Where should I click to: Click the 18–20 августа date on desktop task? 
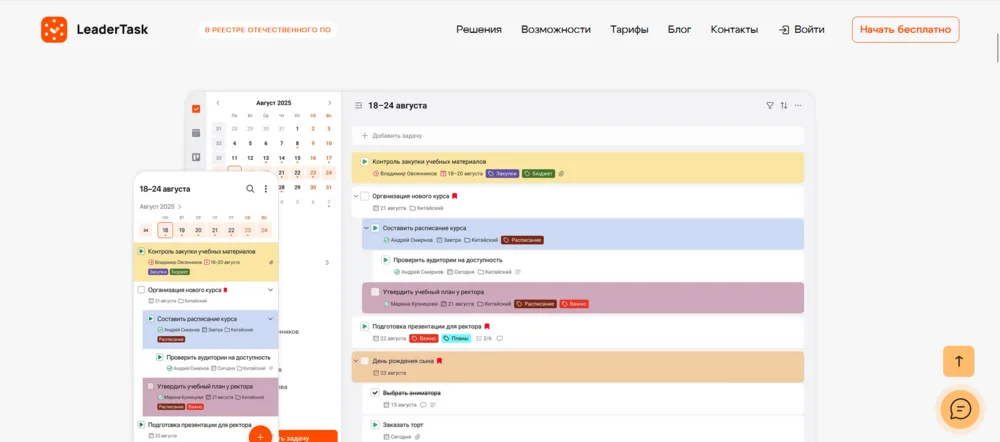pyautogui.click(x=462, y=173)
